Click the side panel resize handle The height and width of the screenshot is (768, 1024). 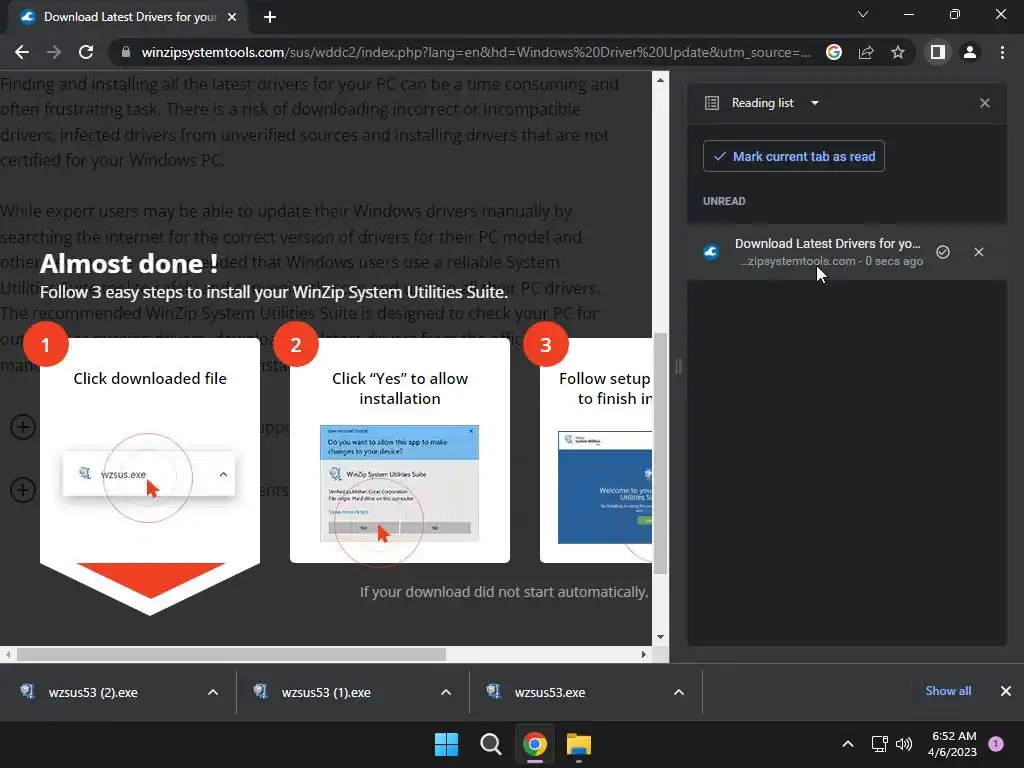tap(678, 366)
